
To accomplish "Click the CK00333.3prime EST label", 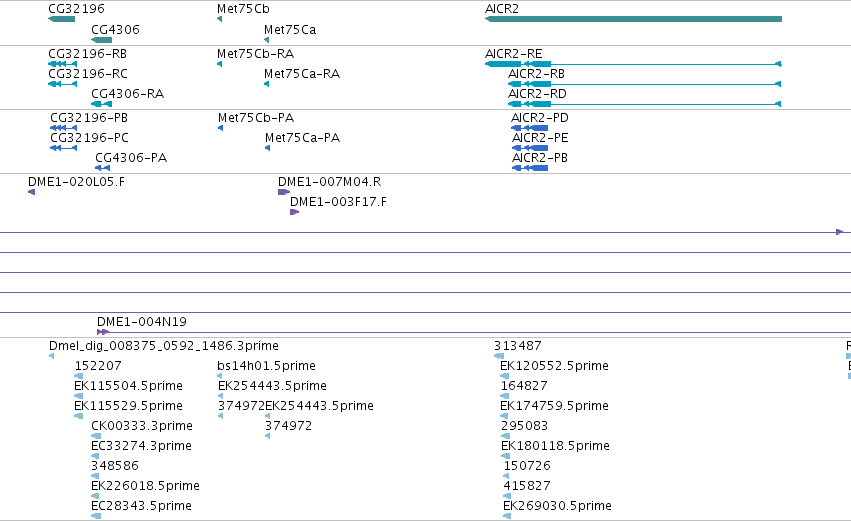I will click(x=142, y=426).
